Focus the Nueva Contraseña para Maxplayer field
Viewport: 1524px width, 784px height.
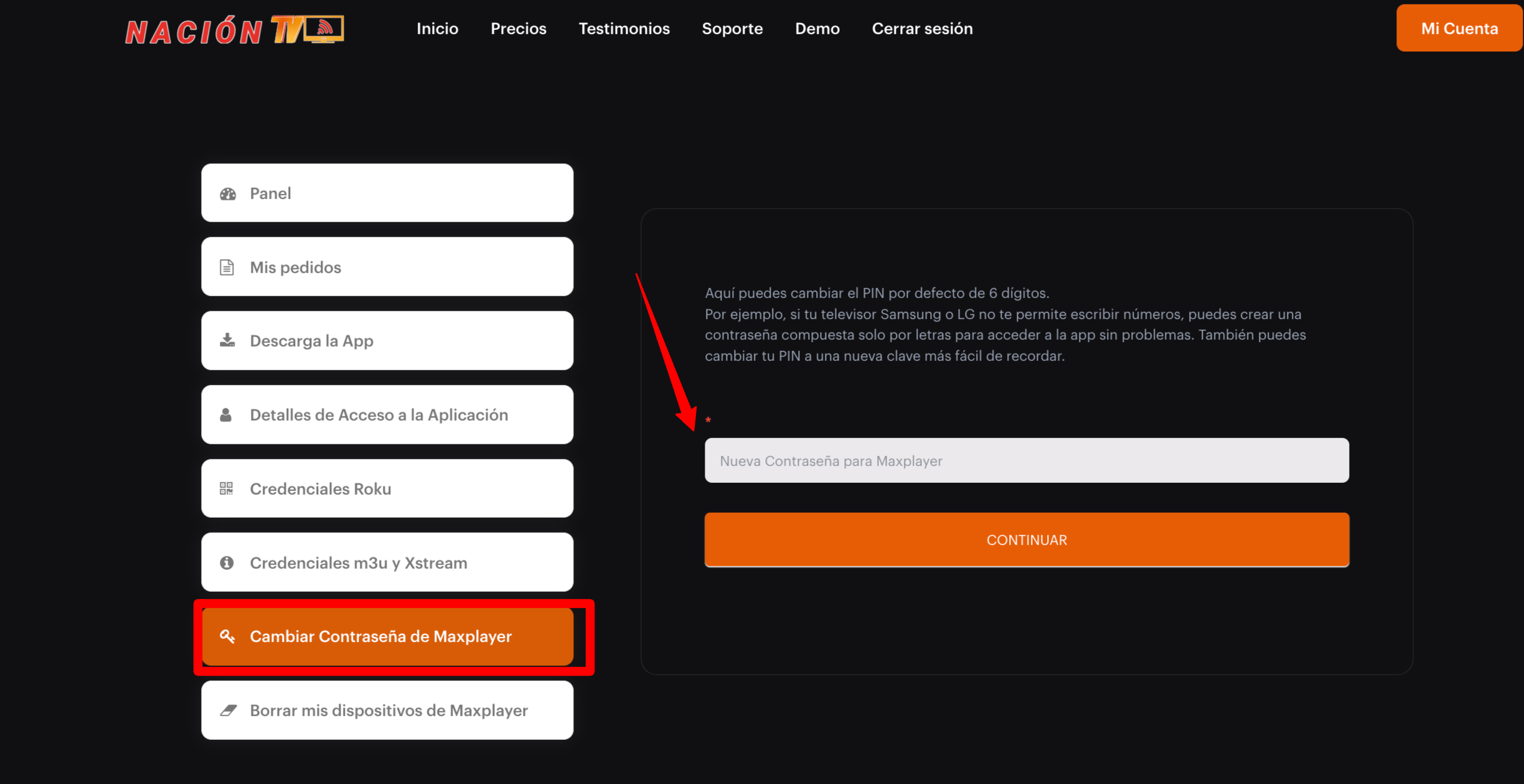(x=1026, y=460)
